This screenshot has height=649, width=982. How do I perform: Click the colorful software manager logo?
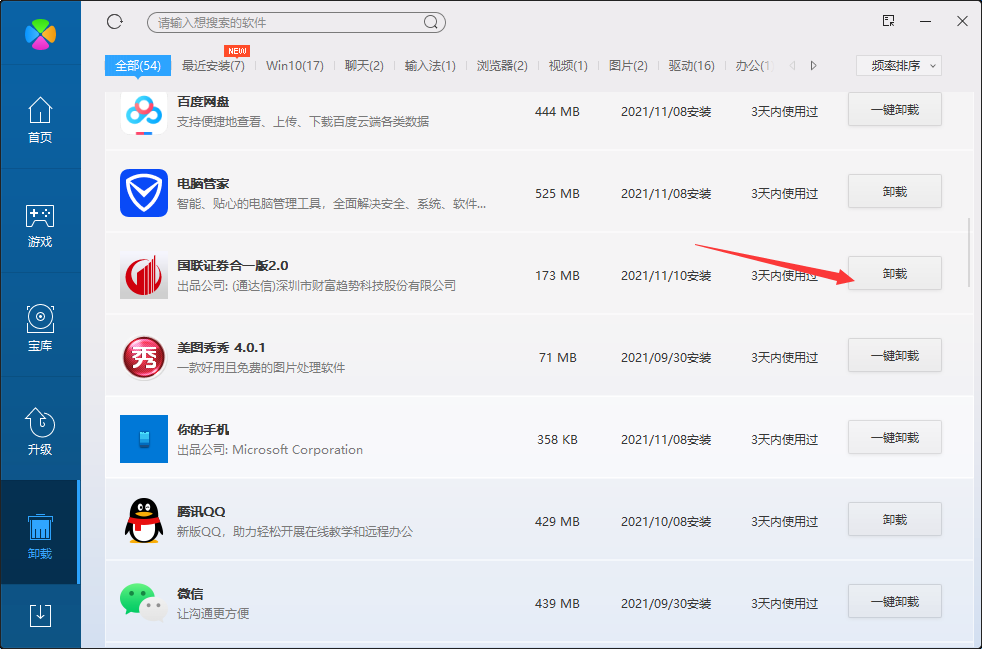pos(40,33)
